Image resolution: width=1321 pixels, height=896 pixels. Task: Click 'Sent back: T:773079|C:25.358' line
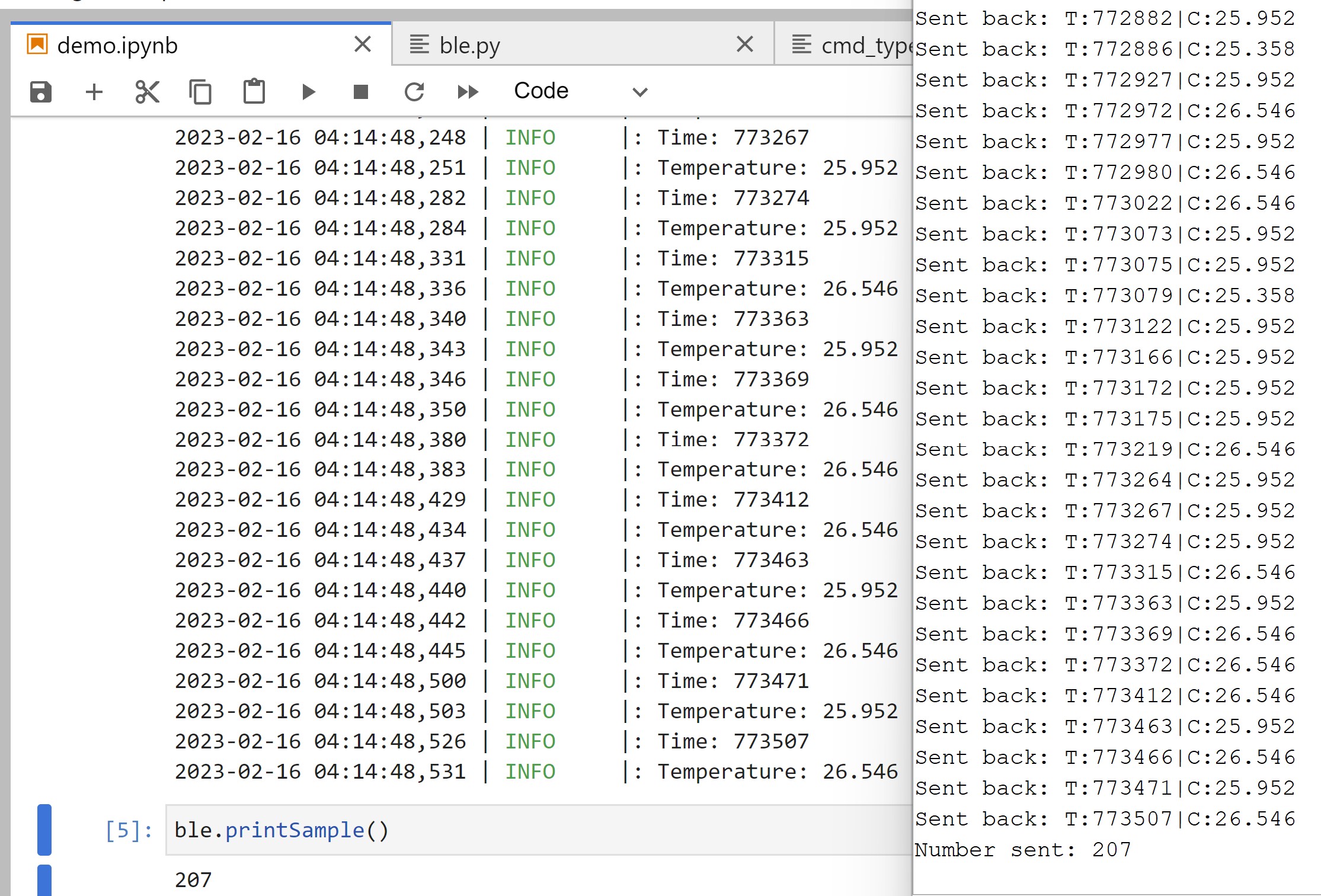click(x=1105, y=295)
